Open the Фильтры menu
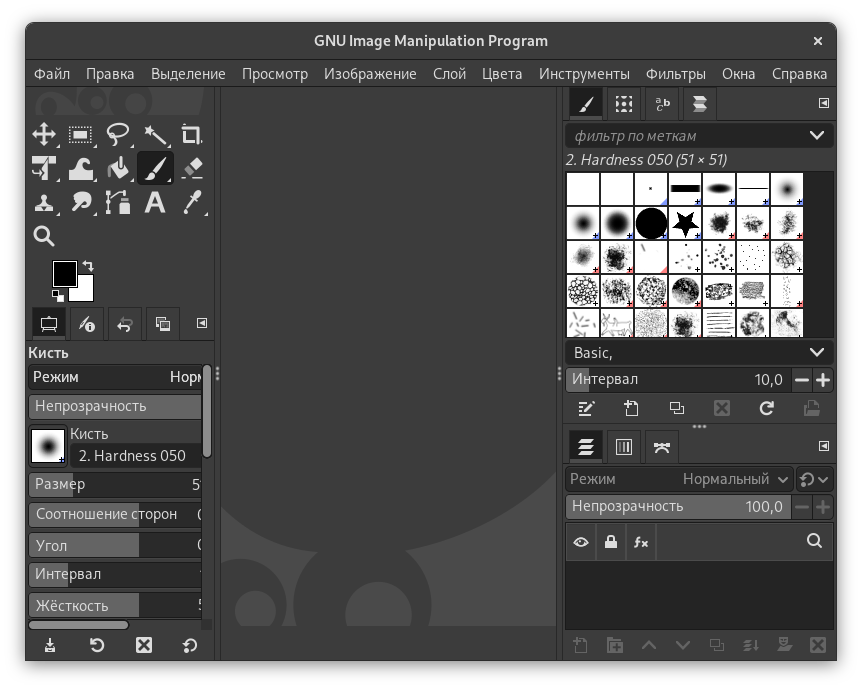 tap(676, 74)
